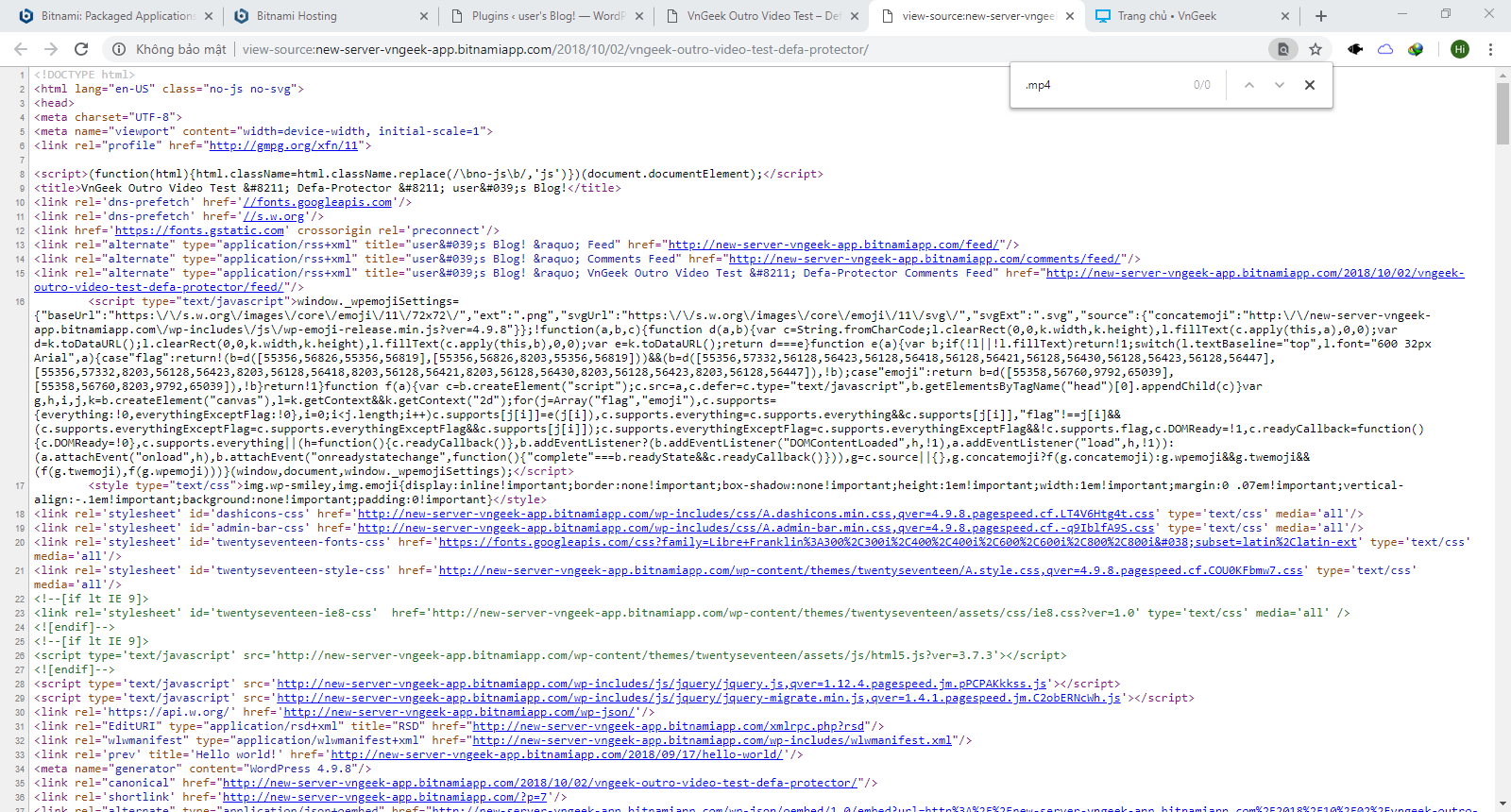Jump to next find result
The width and height of the screenshot is (1511, 812).
[1280, 85]
